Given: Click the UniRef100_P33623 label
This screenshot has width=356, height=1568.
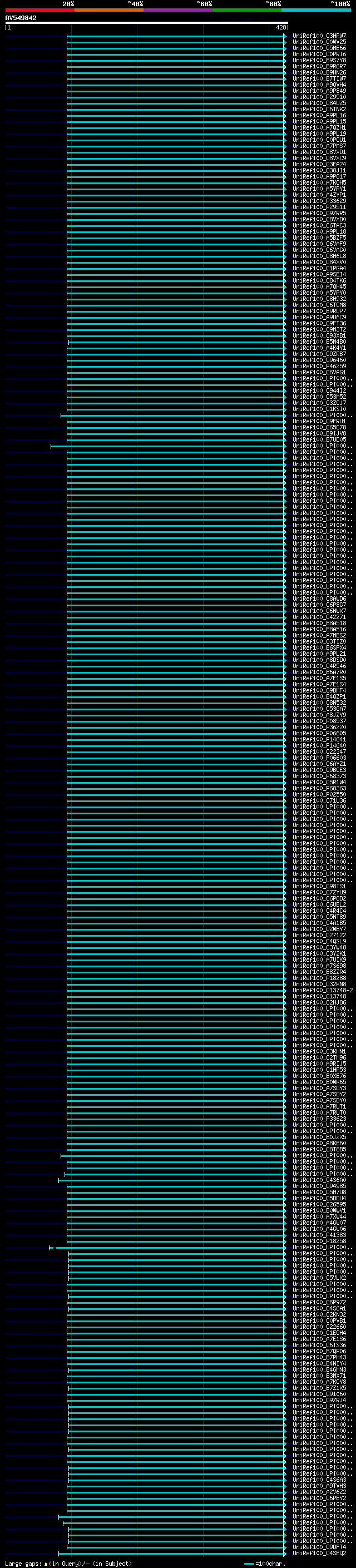Looking at the screenshot, I should click(319, 1119).
